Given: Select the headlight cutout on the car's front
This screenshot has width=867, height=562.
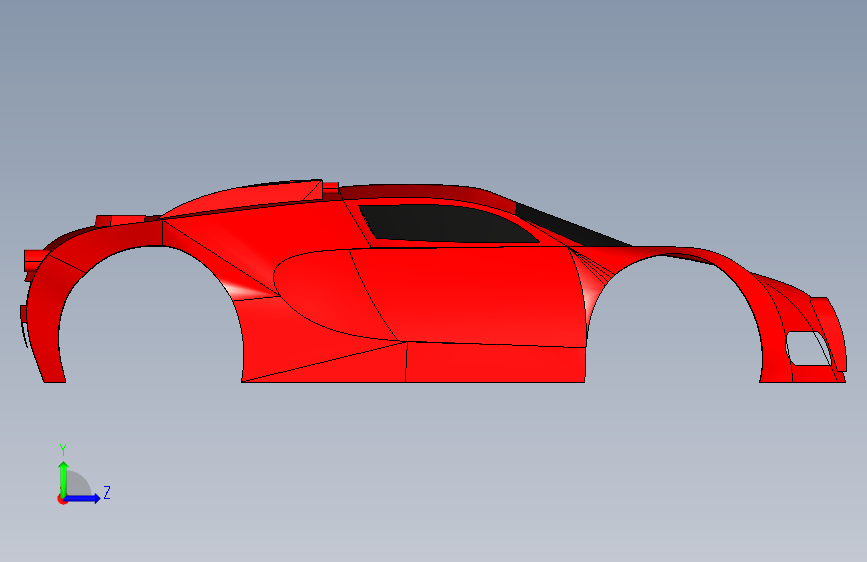Looking at the screenshot, I should 808,348.
